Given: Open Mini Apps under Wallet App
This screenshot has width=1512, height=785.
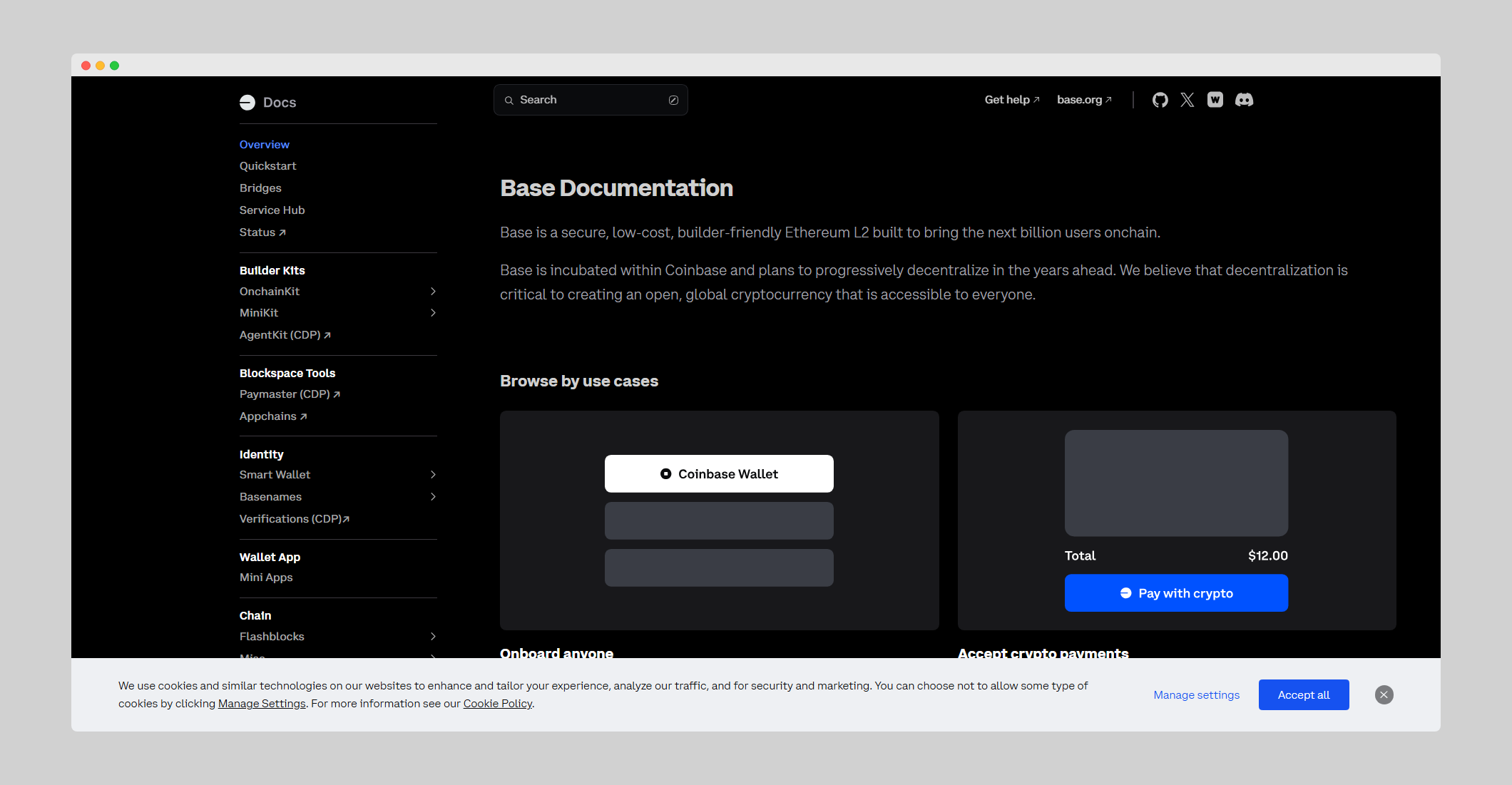Looking at the screenshot, I should click(x=266, y=578).
